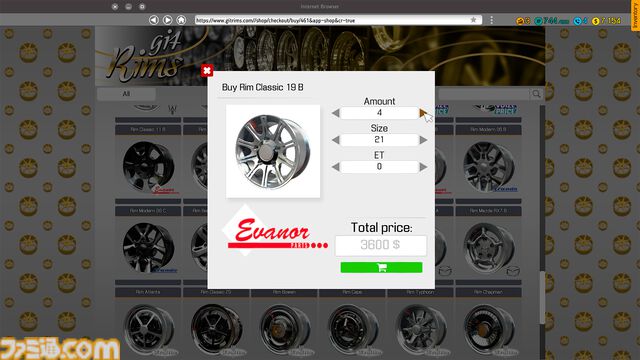
Task: Click the search magnifier icon in the shop
Action: pos(536,94)
